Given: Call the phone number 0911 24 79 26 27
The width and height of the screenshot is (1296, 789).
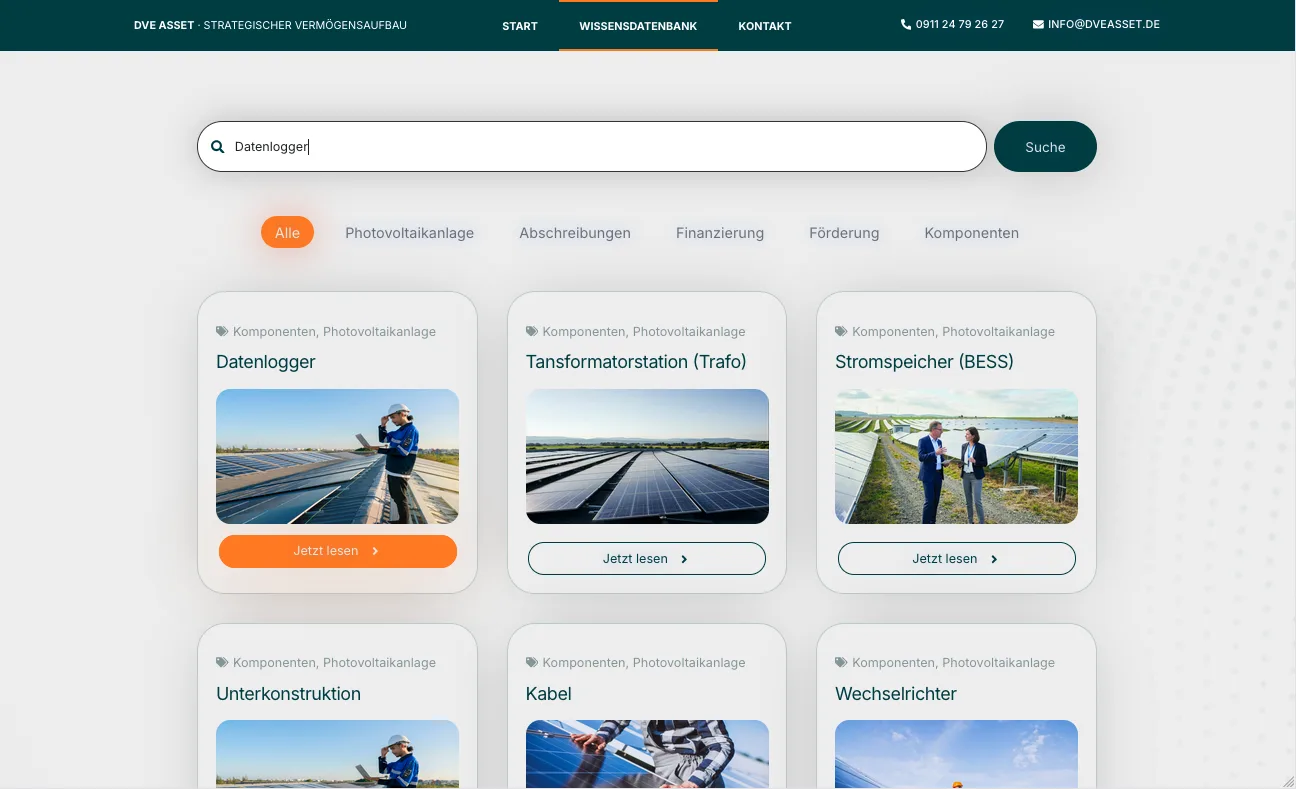Looking at the screenshot, I should point(960,24).
